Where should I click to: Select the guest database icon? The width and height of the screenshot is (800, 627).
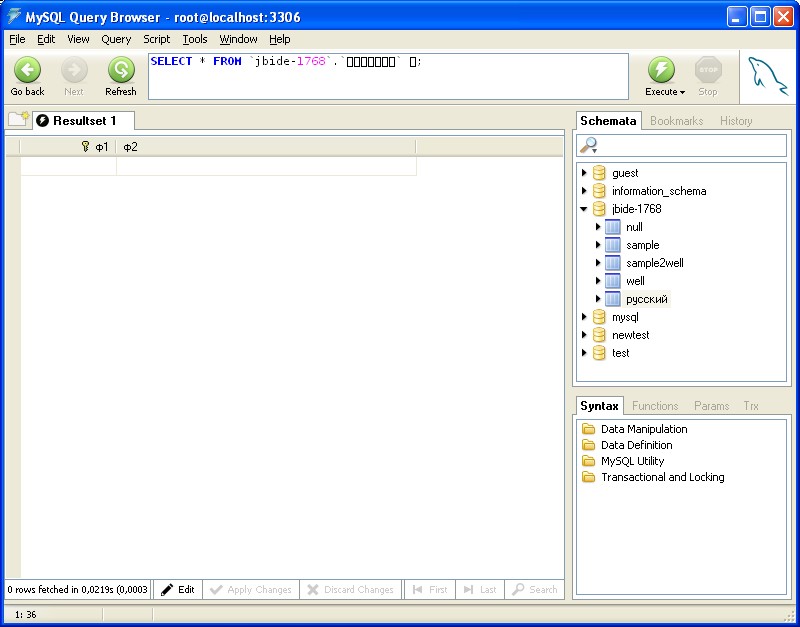click(x=599, y=173)
